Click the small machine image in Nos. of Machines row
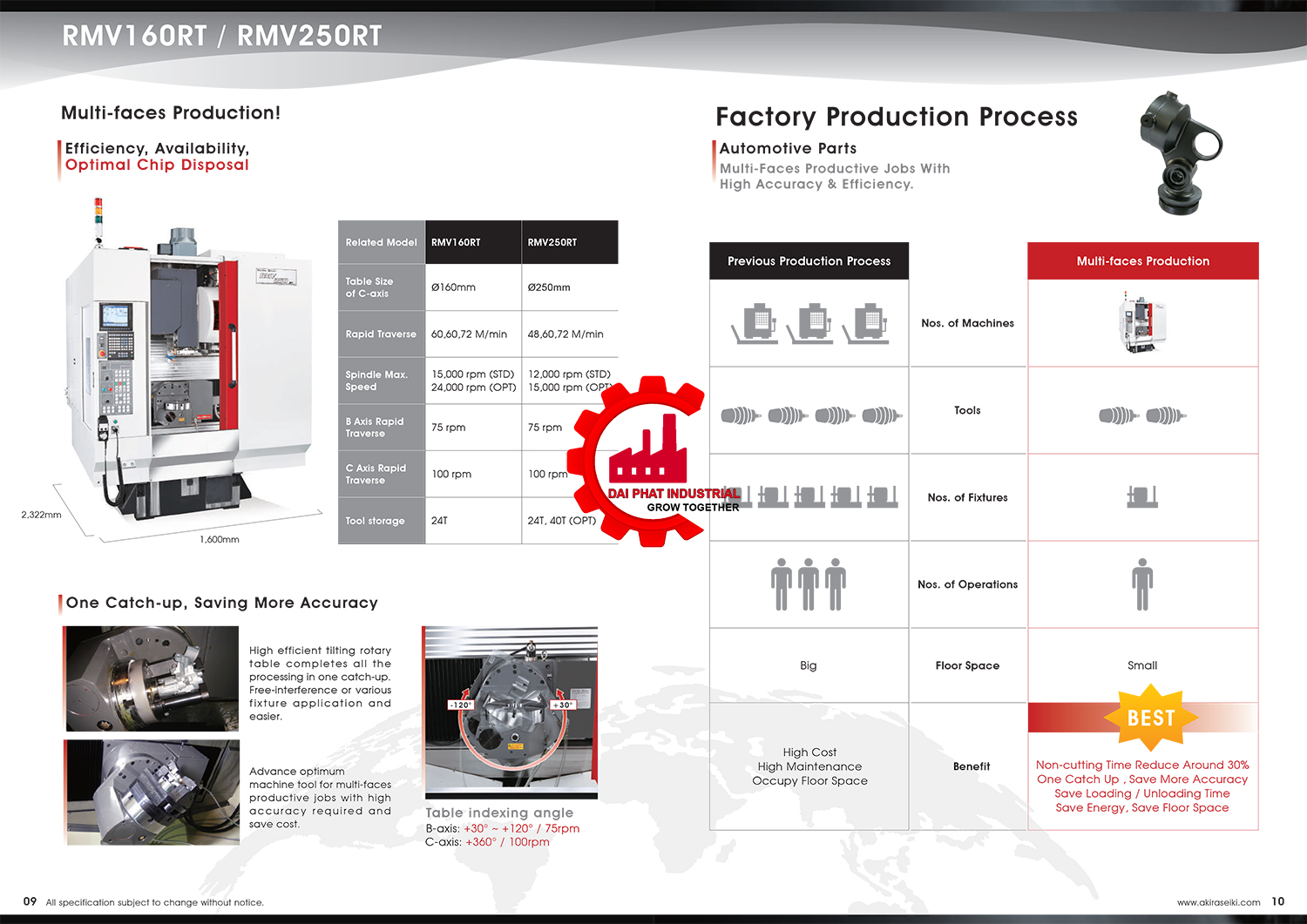 (x=1142, y=322)
